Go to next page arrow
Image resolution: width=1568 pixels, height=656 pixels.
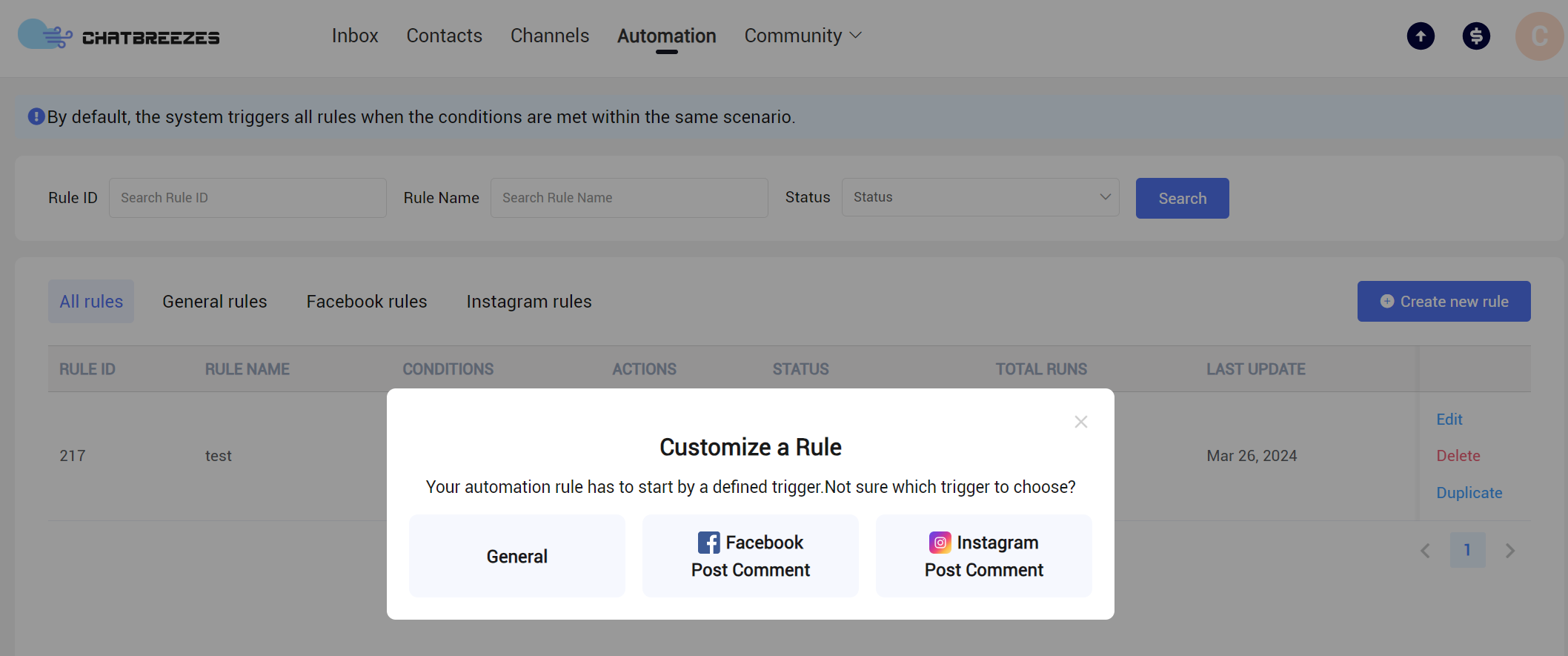coord(1510,550)
